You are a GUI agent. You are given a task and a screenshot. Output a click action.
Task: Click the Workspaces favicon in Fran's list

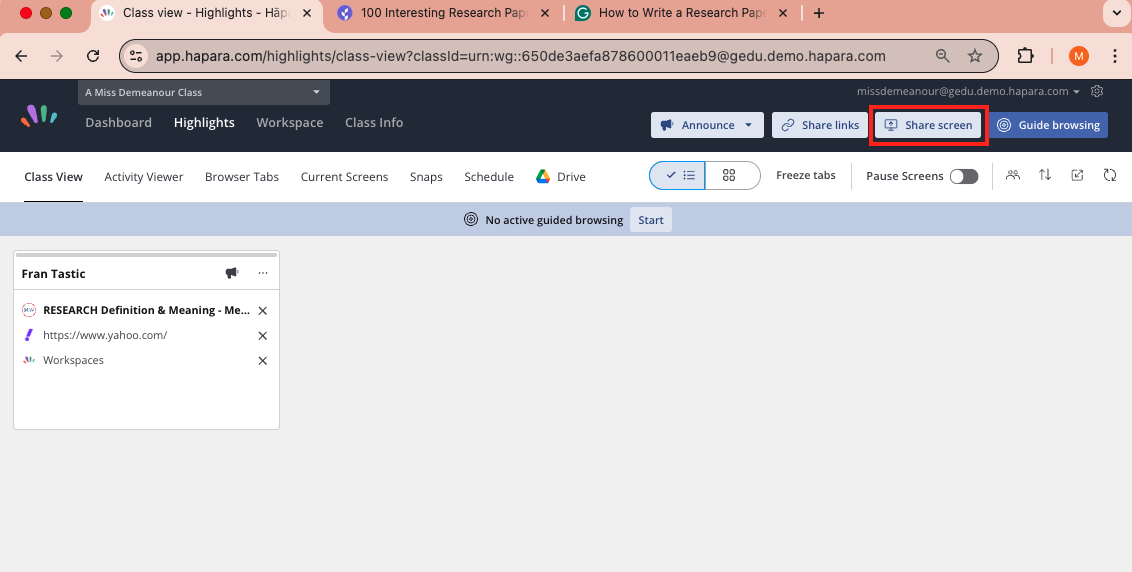point(29,360)
